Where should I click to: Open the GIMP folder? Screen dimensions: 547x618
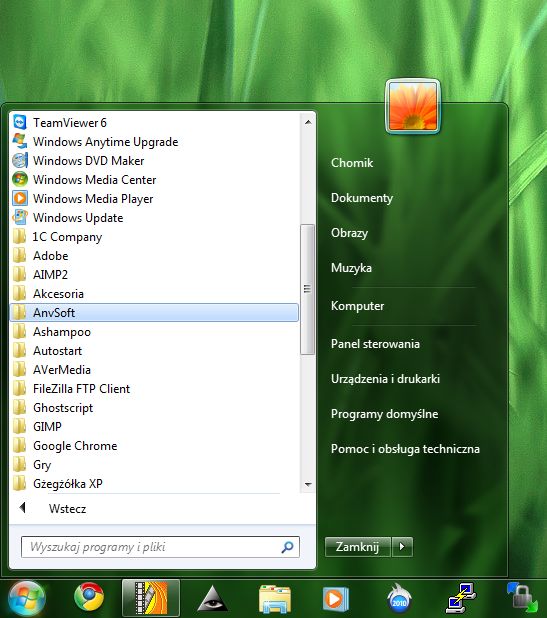pos(154,426)
